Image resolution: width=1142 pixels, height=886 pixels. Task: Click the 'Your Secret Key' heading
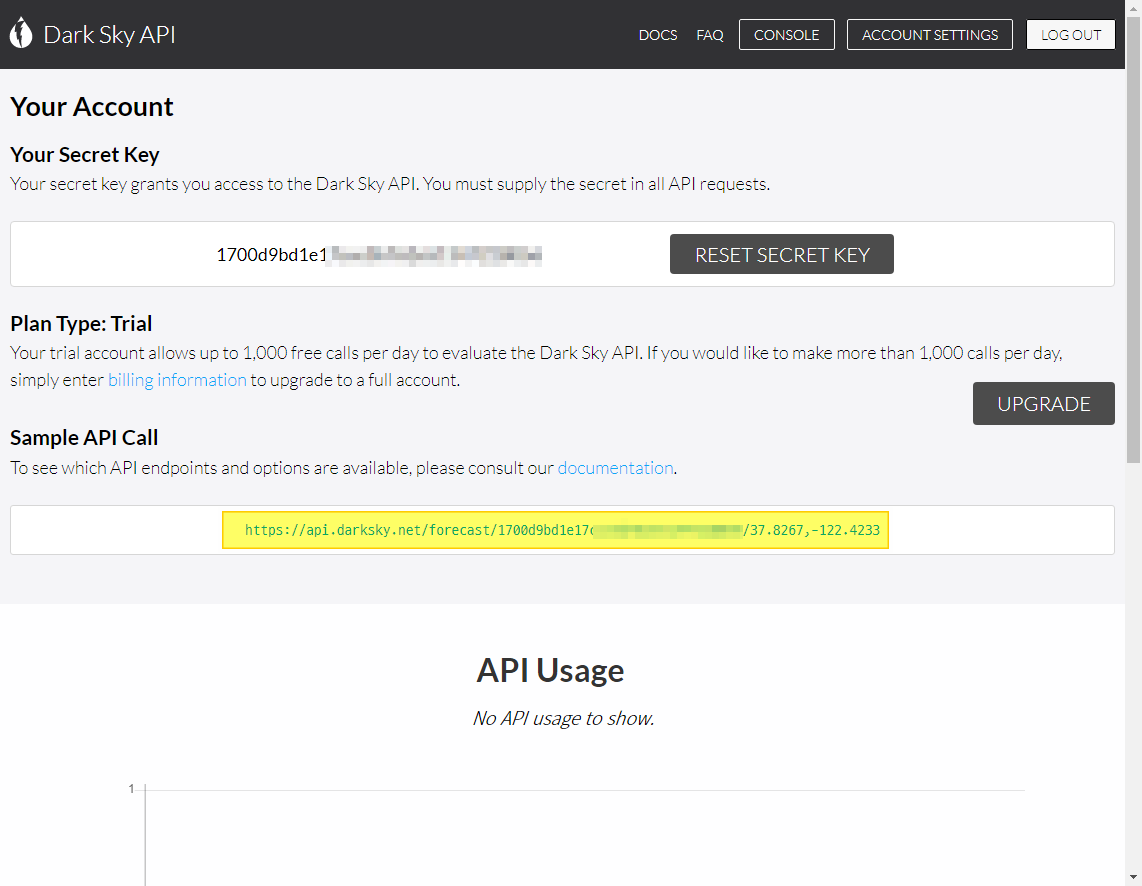(84, 154)
